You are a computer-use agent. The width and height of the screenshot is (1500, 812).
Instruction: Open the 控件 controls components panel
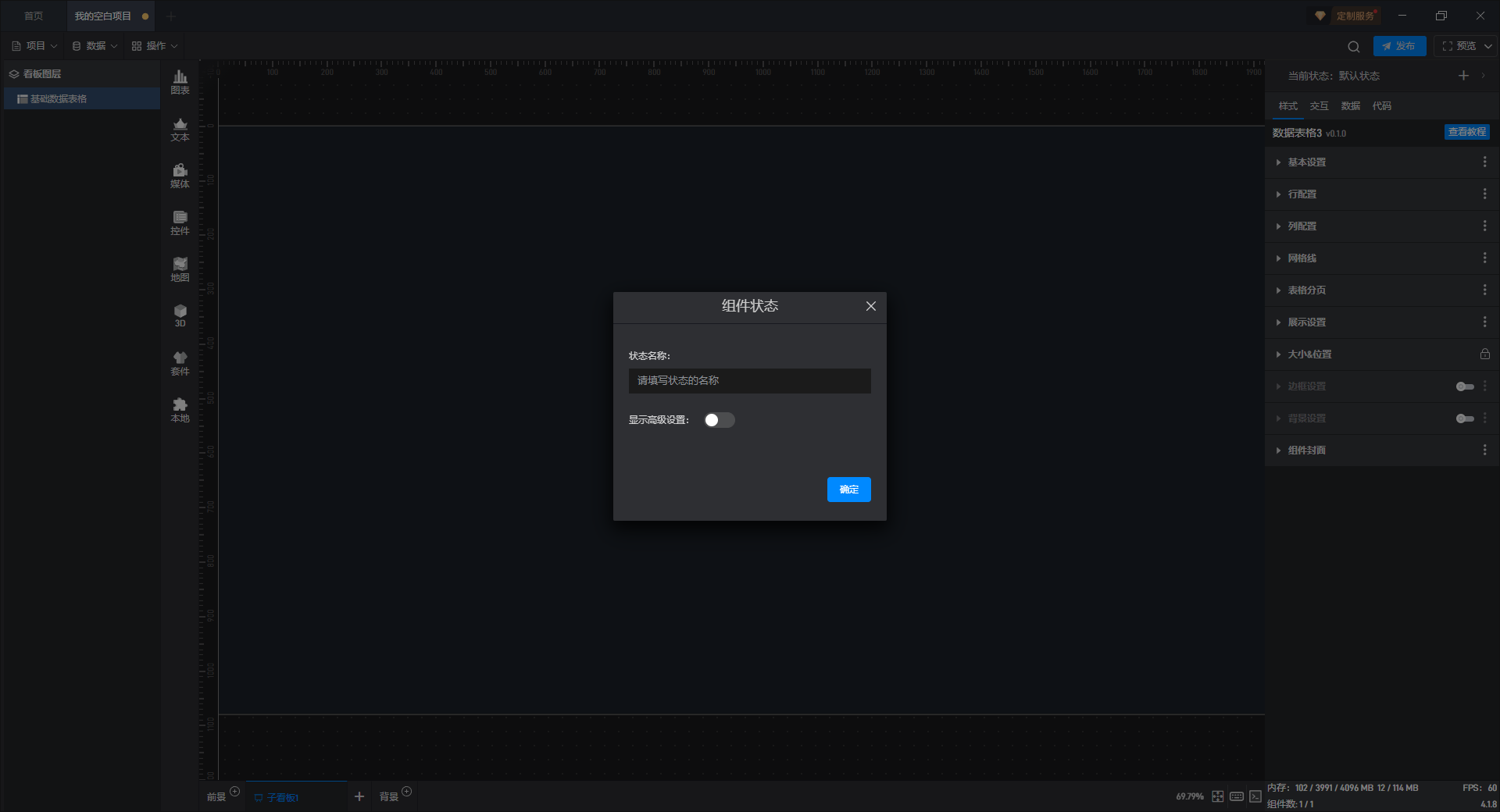click(180, 223)
